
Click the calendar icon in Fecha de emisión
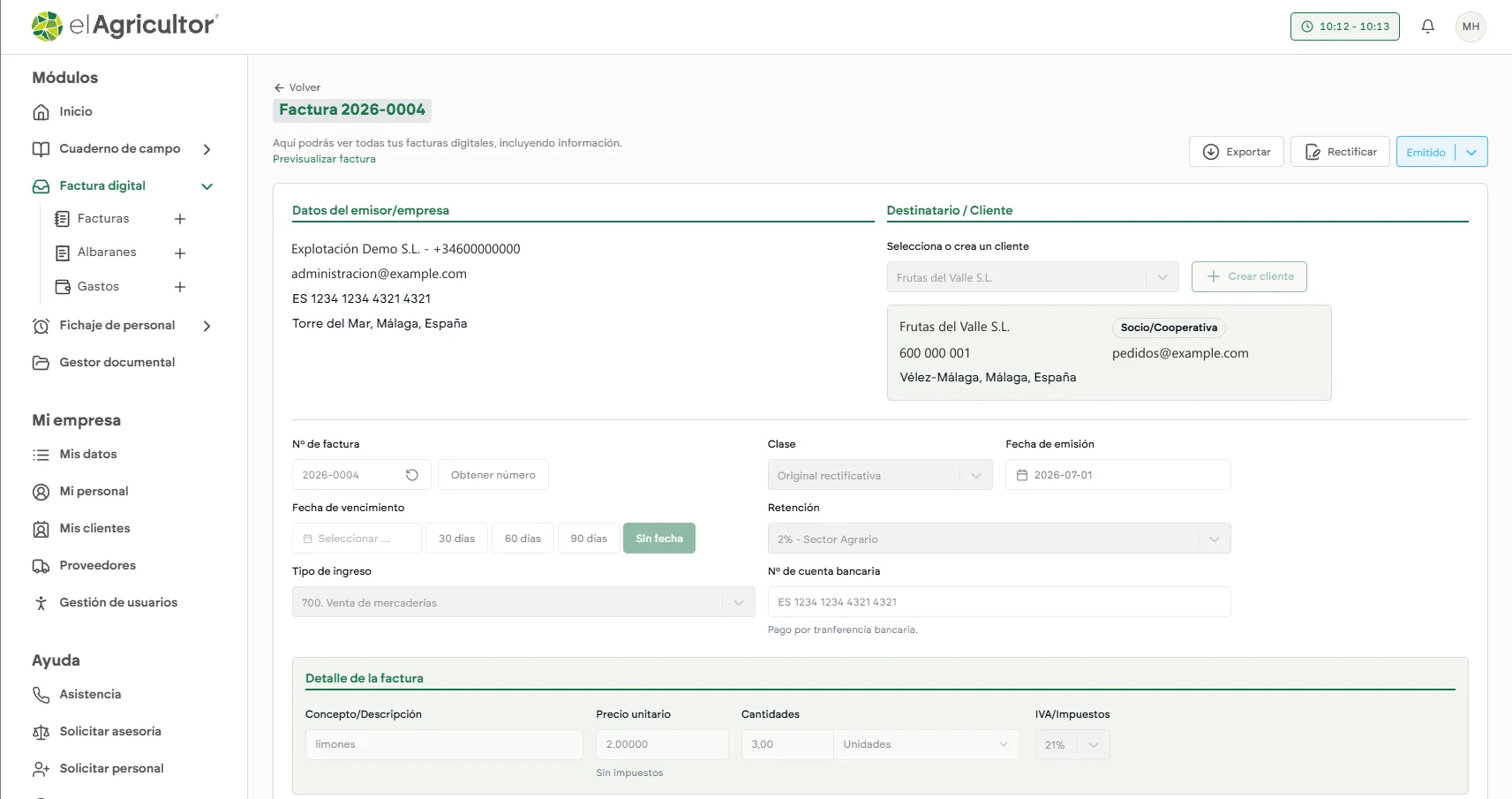coord(1022,475)
